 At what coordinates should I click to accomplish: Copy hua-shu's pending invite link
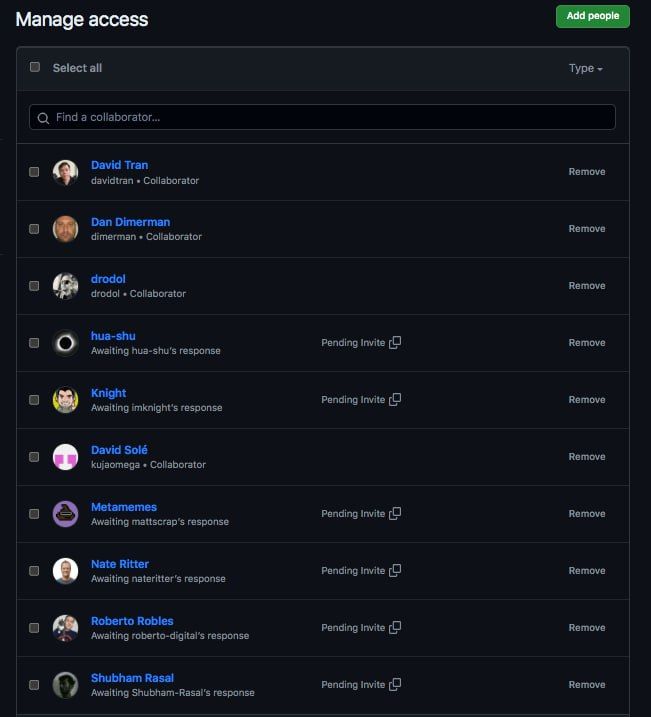395,342
